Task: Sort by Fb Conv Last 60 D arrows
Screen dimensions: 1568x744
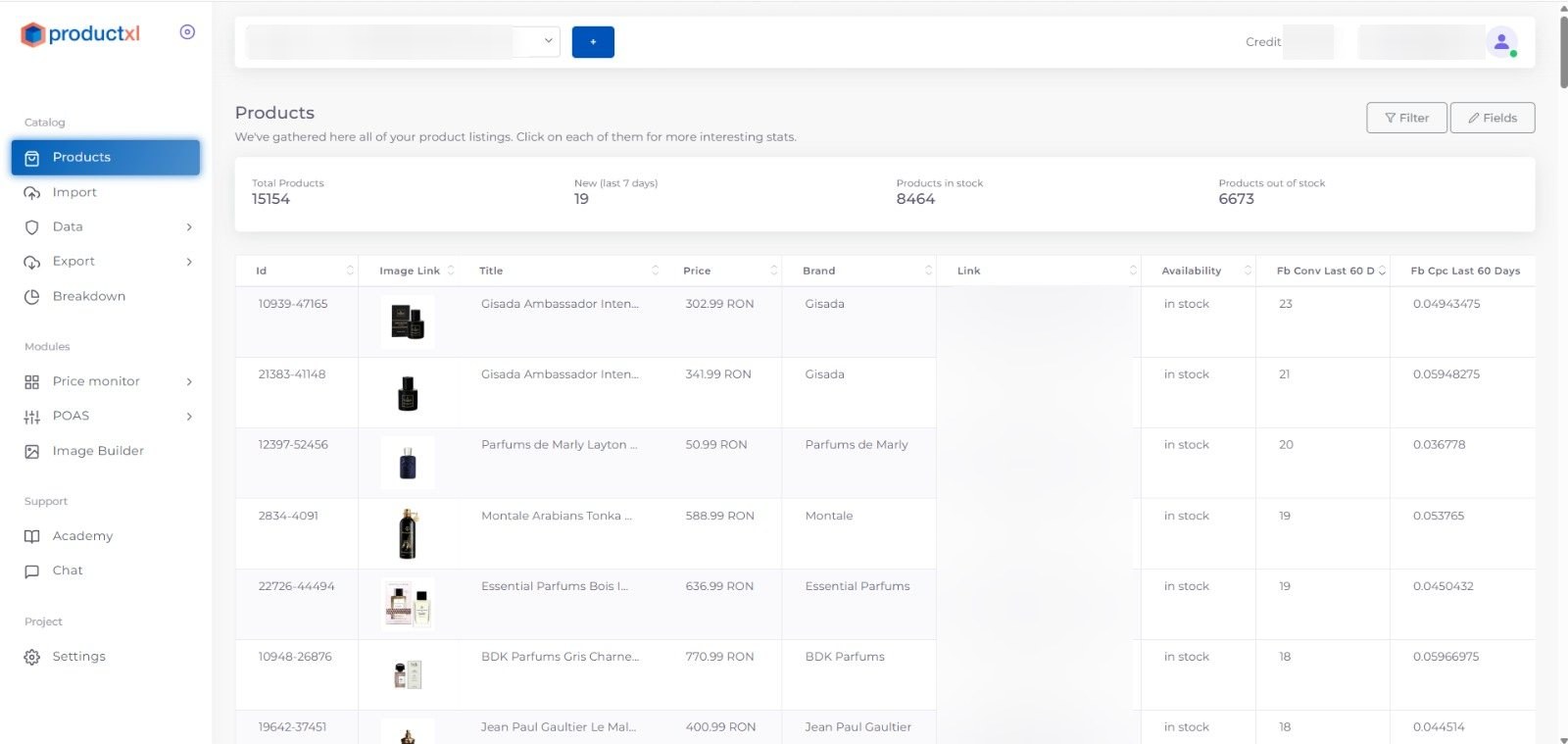Action: tap(1382, 271)
